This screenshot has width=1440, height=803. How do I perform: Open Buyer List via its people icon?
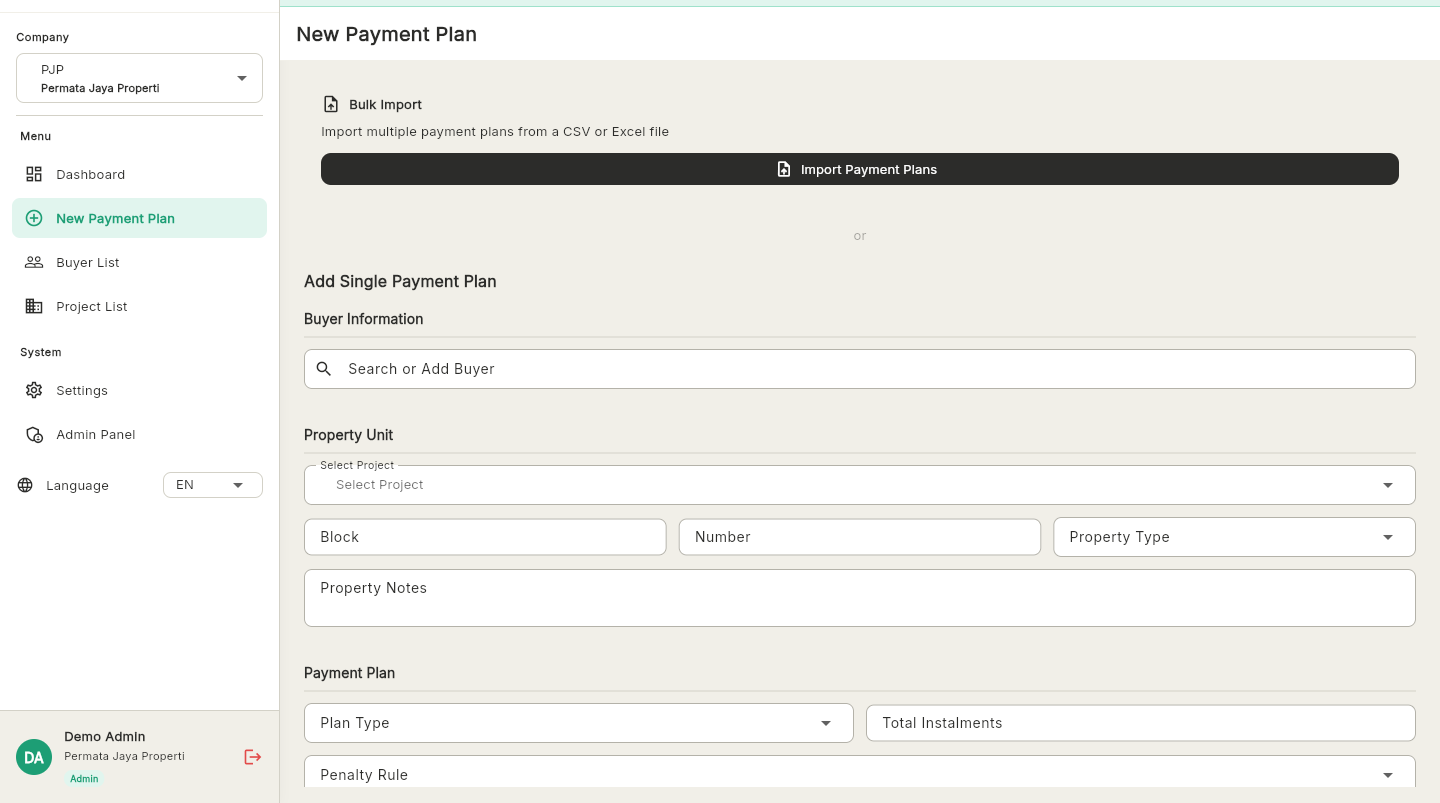click(x=34, y=262)
